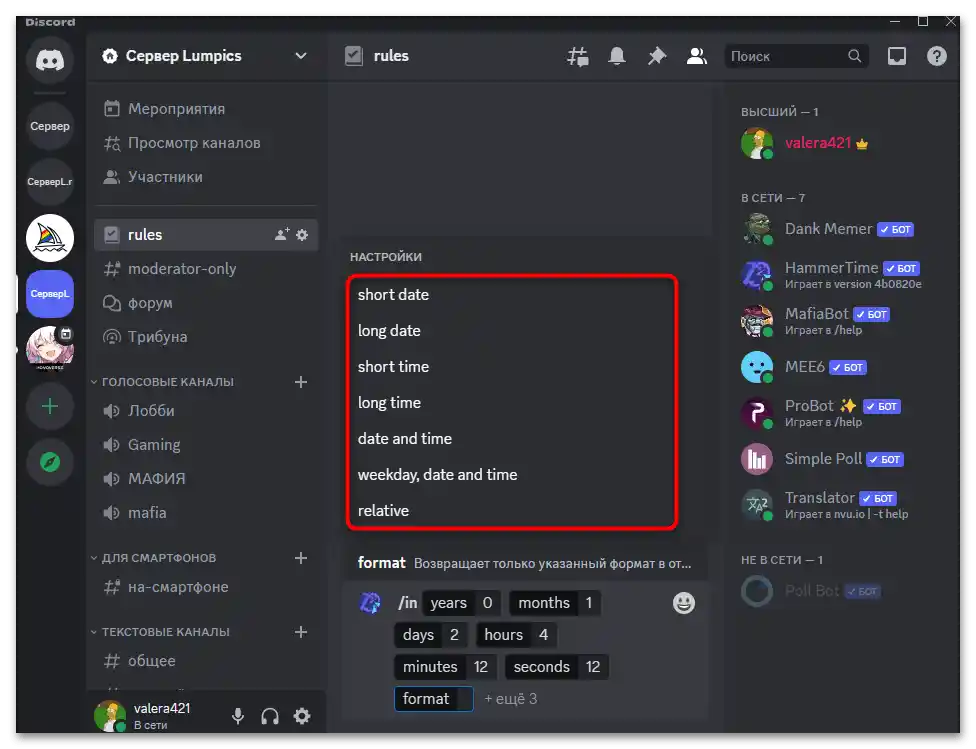
Task: Open the help question mark icon
Action: pos(937,56)
